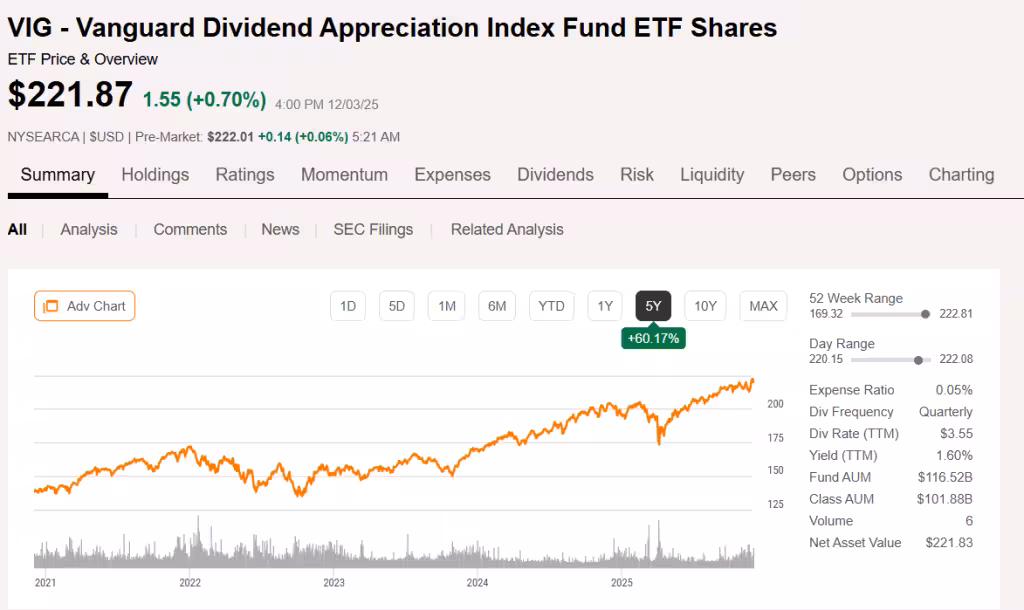Image resolution: width=1024 pixels, height=610 pixels.
Task: Open the Options tab
Action: click(872, 175)
